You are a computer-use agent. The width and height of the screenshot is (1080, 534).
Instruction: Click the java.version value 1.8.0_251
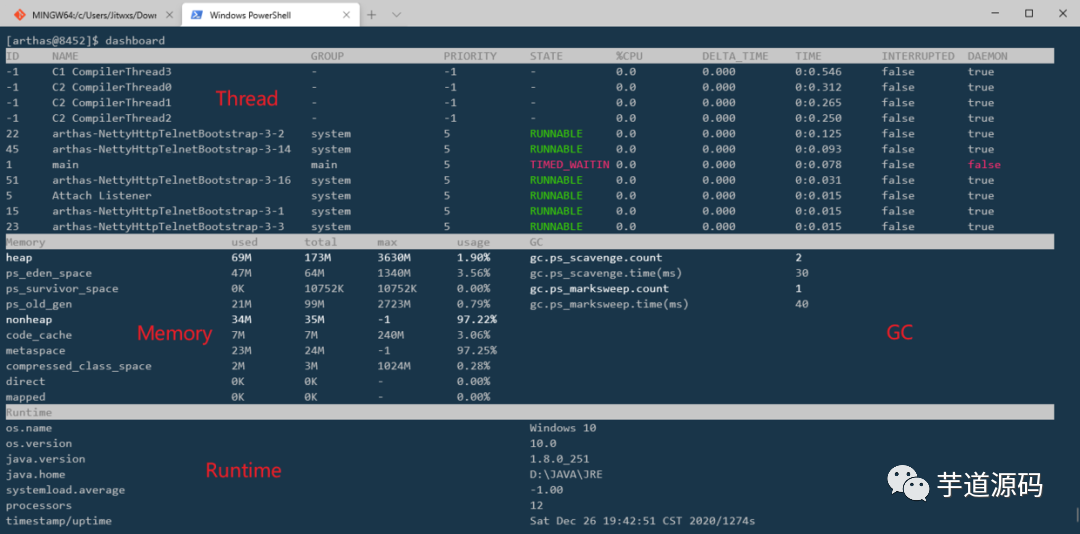point(559,459)
